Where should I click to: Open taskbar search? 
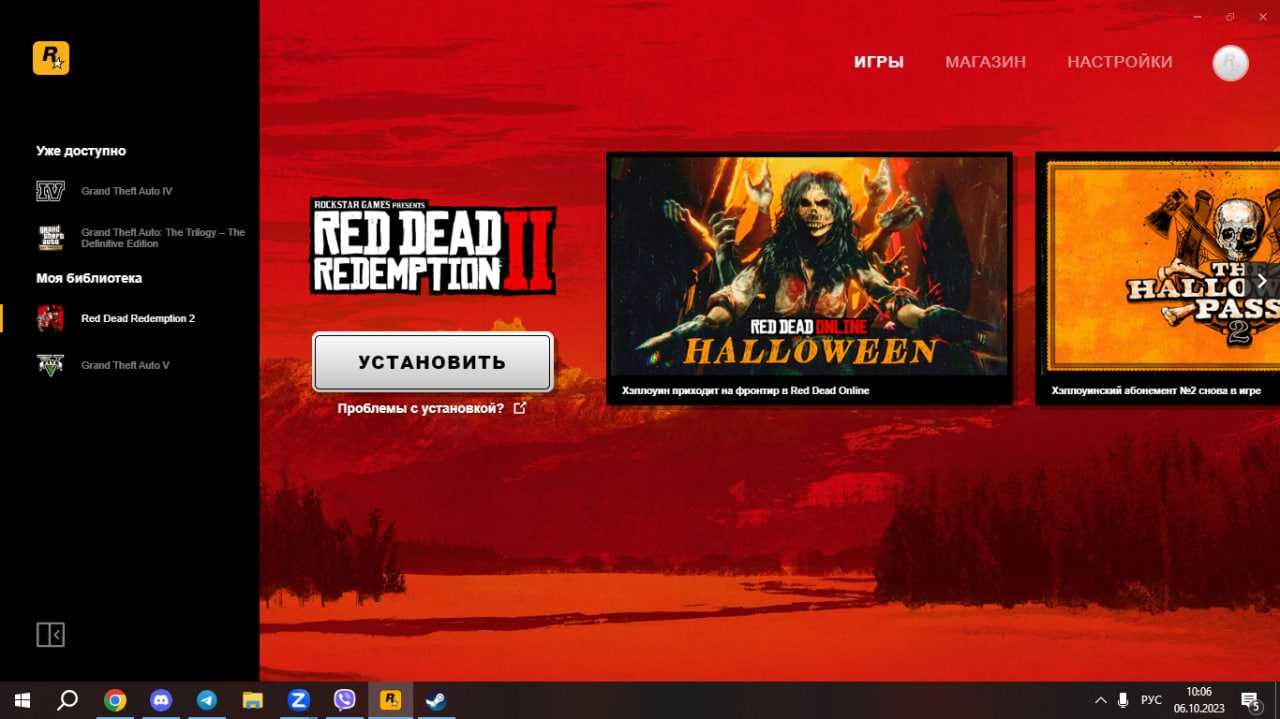point(67,700)
